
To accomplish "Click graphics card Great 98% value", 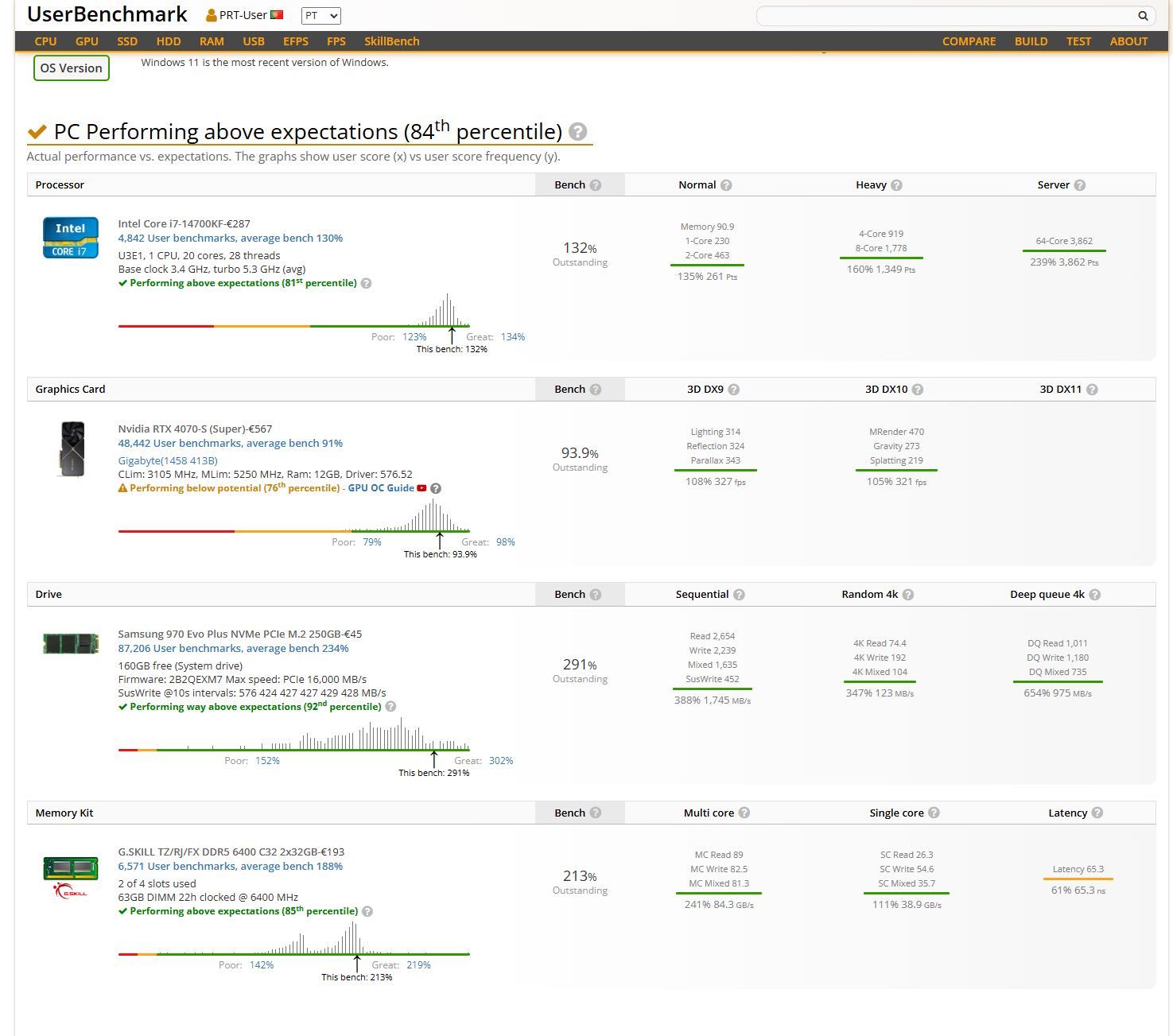I will pos(506,542).
